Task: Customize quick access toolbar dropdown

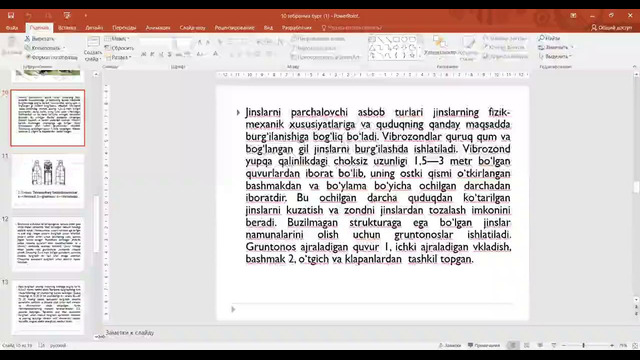Action: (86, 16)
